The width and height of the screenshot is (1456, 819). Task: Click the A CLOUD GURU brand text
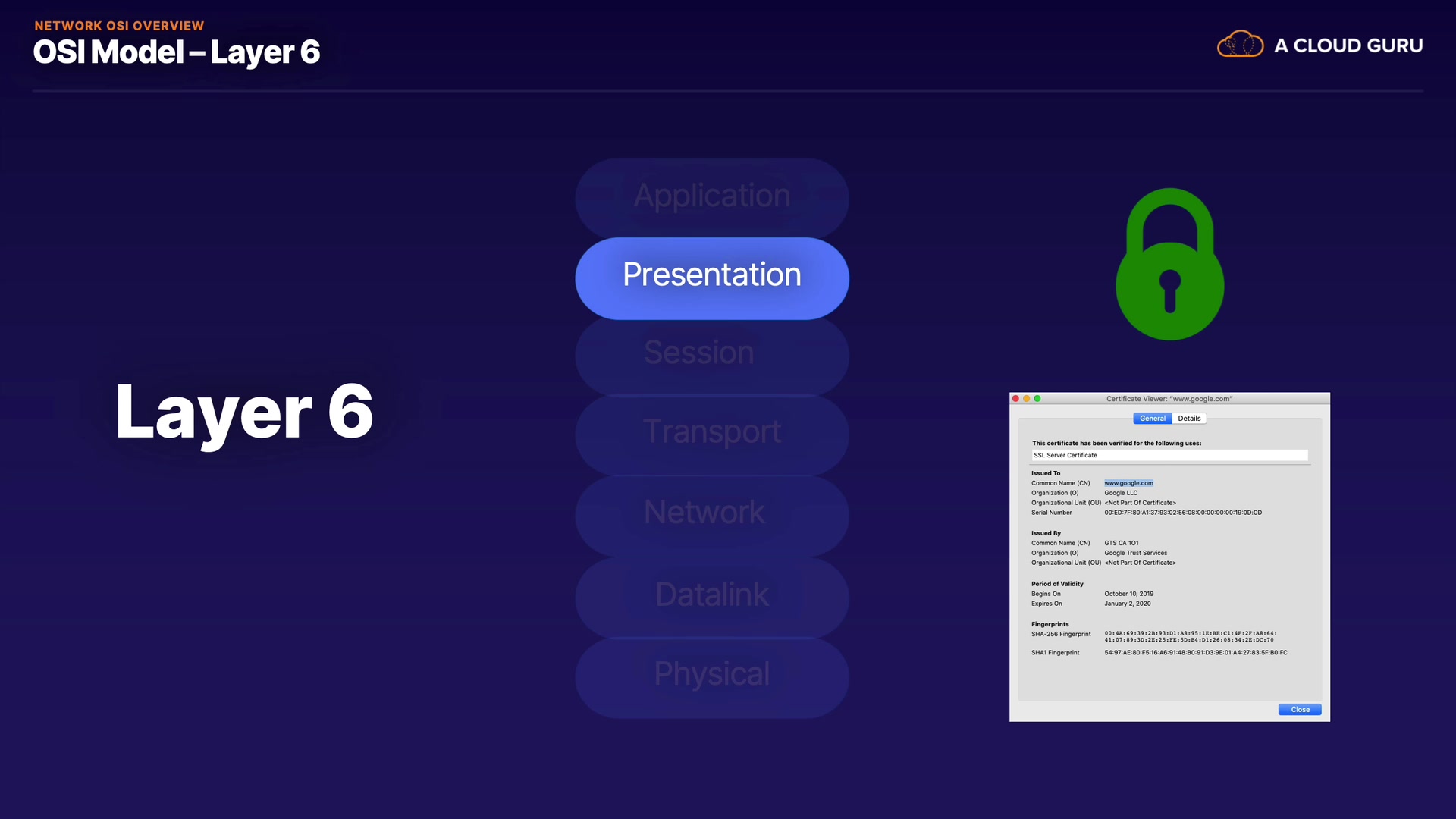coord(1348,45)
